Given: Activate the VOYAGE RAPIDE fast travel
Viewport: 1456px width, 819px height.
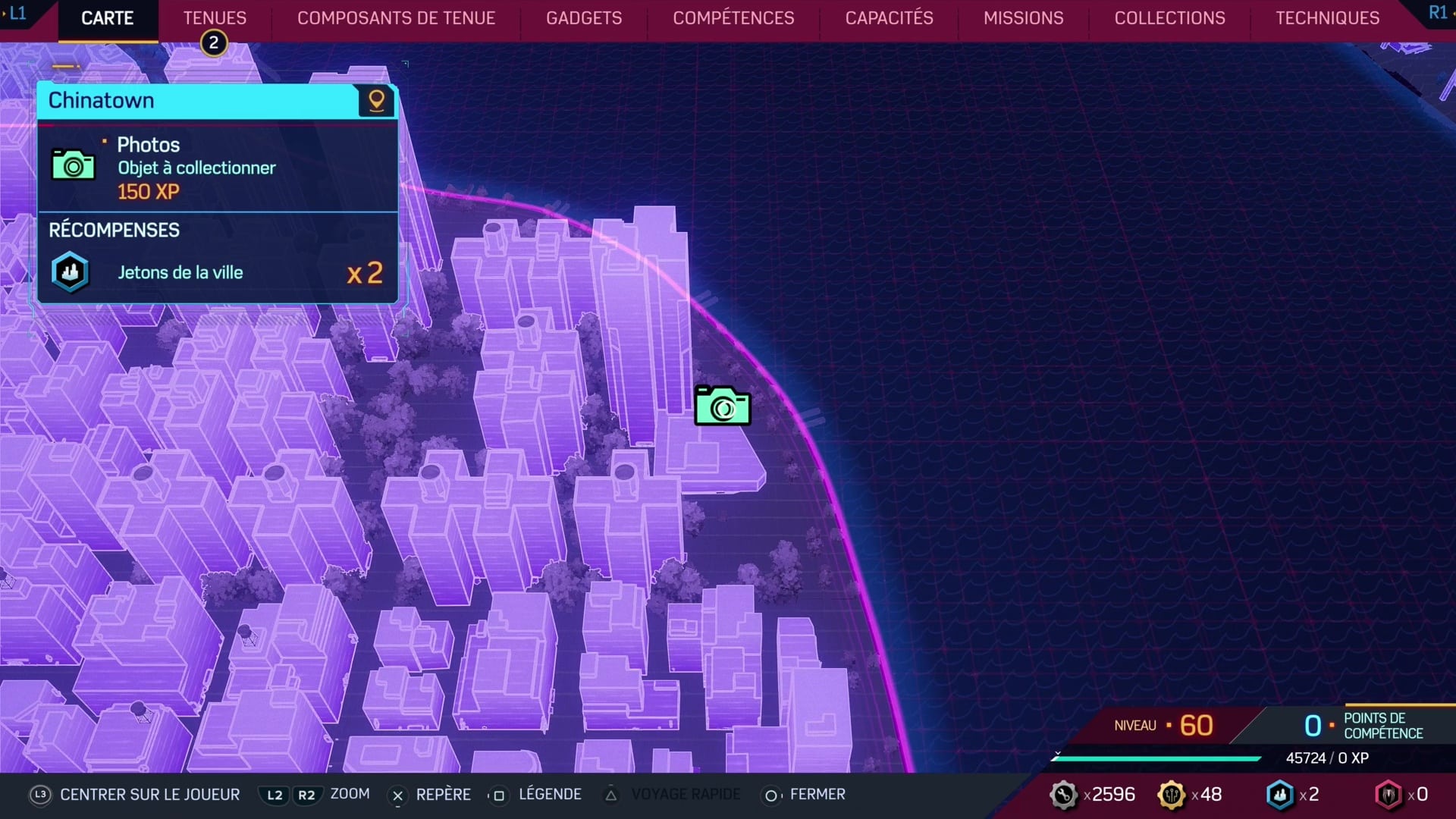Looking at the screenshot, I should pyautogui.click(x=685, y=795).
